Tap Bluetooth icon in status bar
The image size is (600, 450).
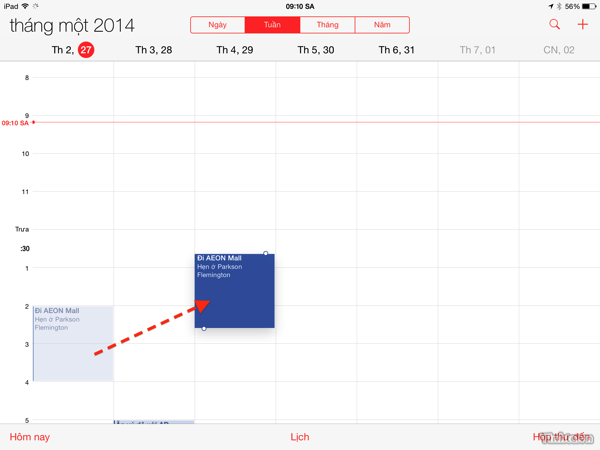559,6
